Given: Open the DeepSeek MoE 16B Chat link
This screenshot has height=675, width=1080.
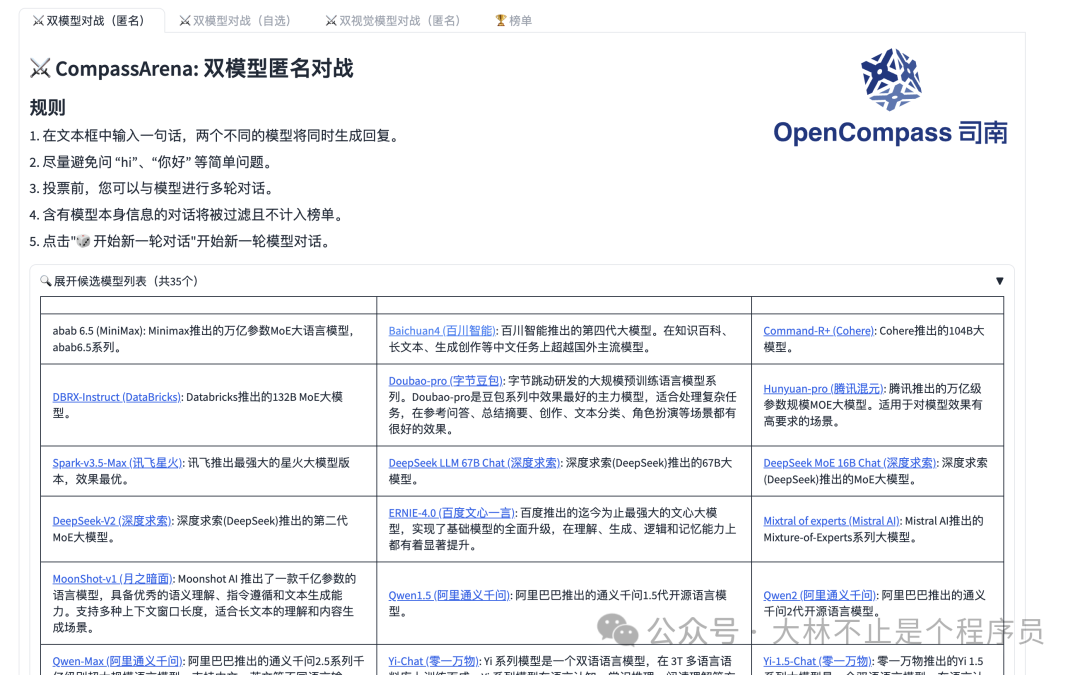Looking at the screenshot, I should pos(849,463).
